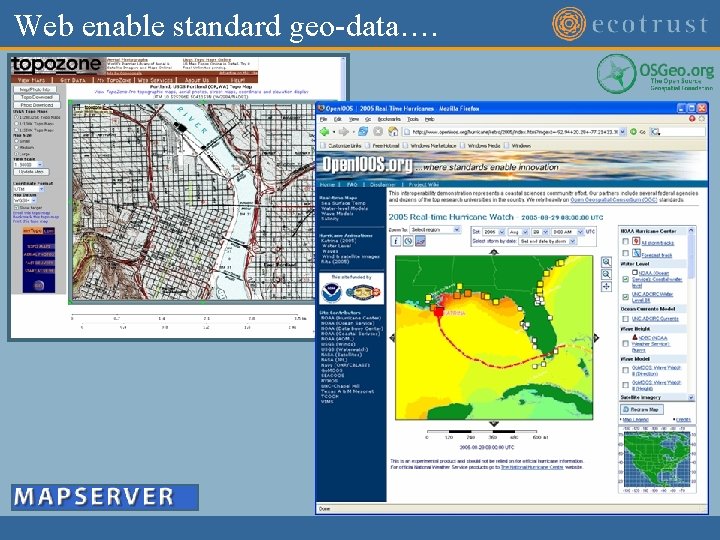Open the time 8:00 AM dropdown
Image resolution: width=720 pixels, height=540 pixels.
click(x=567, y=232)
